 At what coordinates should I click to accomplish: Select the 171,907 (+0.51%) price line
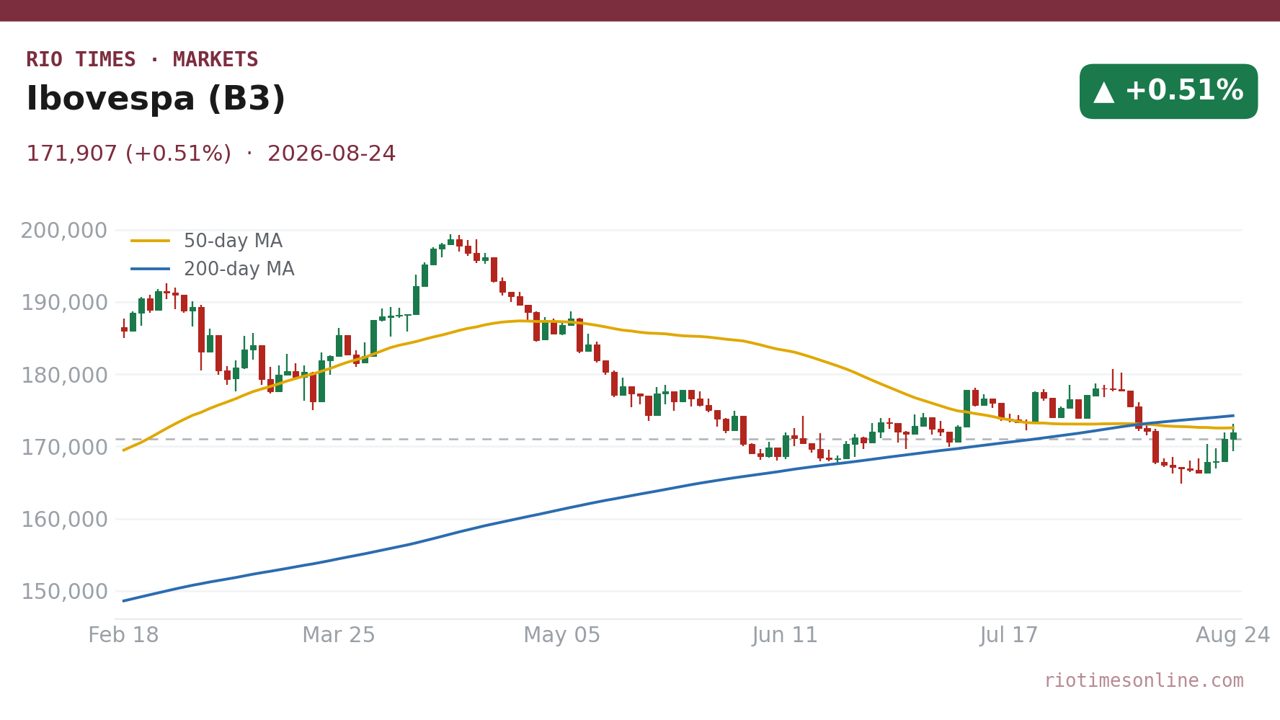129,154
